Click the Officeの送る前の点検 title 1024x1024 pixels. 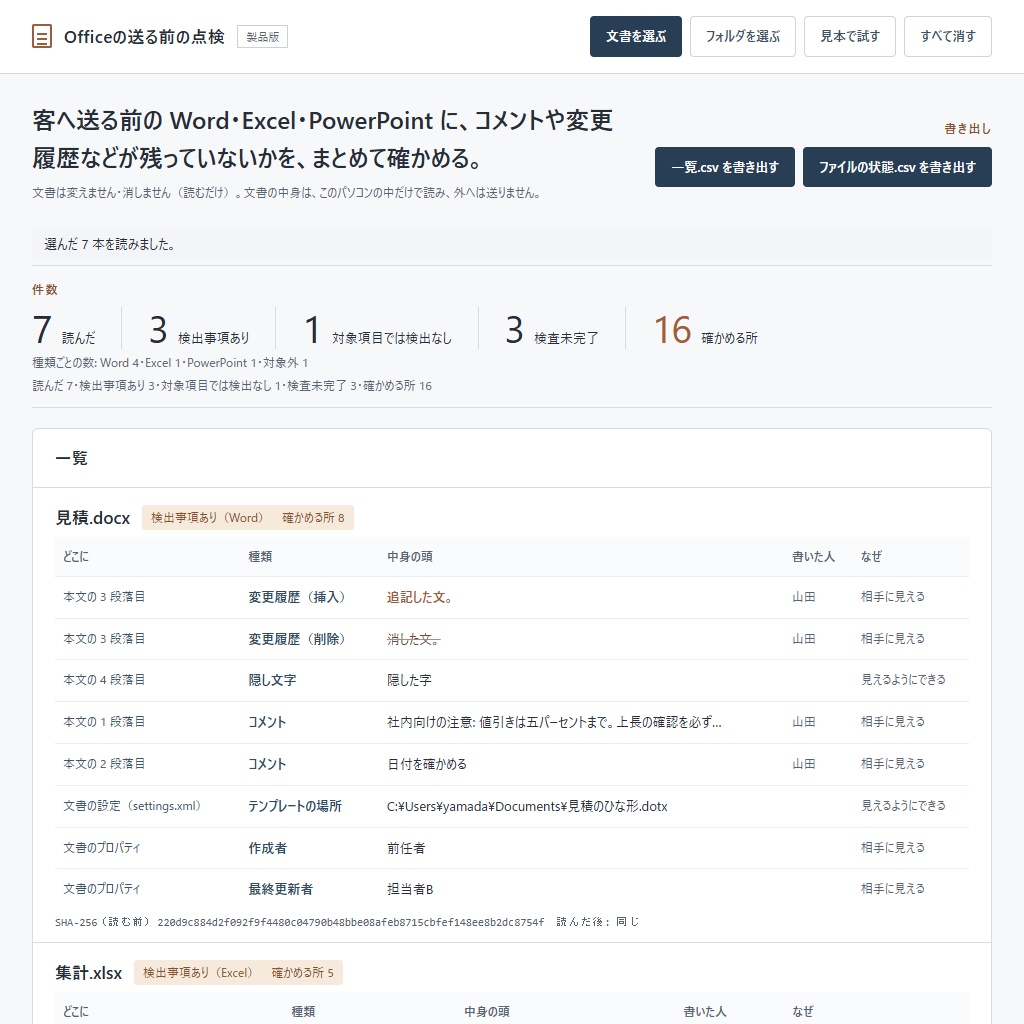click(144, 37)
